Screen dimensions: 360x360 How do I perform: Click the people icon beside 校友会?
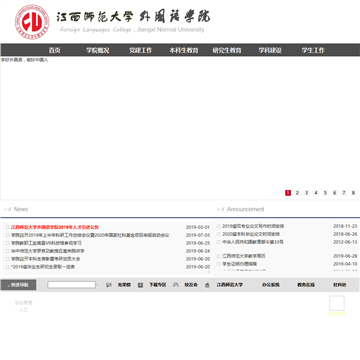(x=176, y=285)
